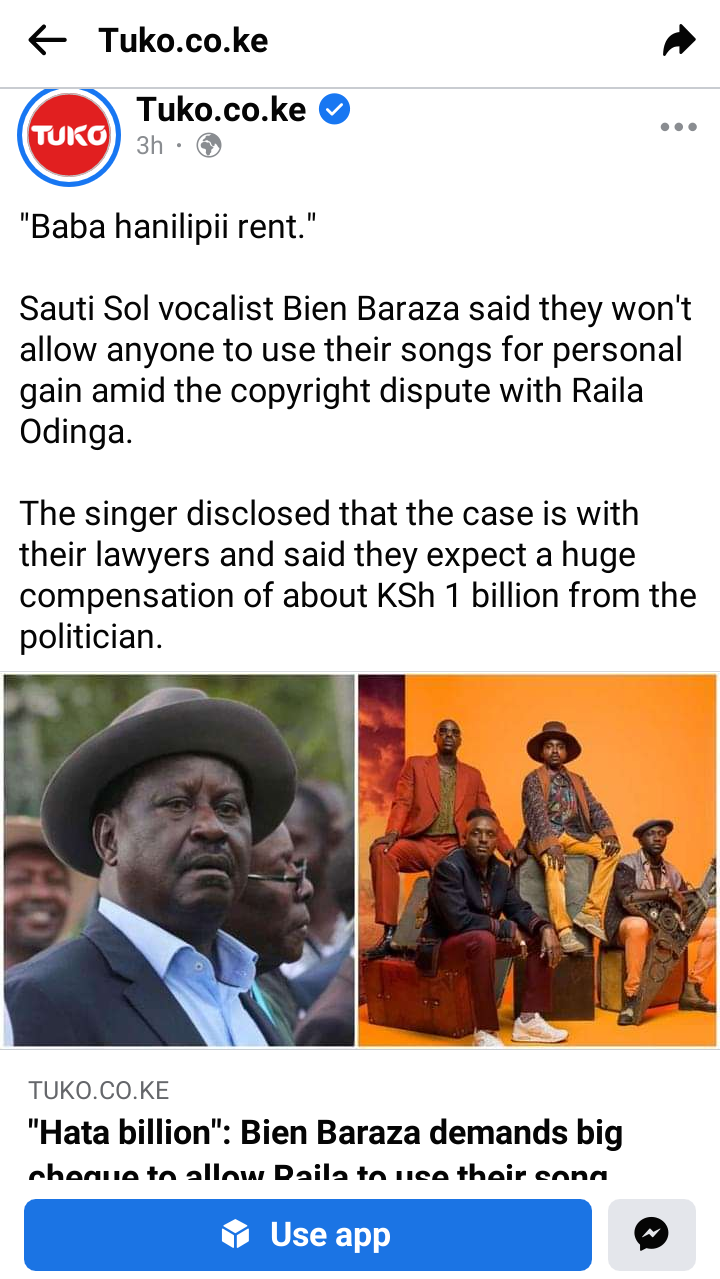The width and height of the screenshot is (720, 1279).
Task: Tap the blue verified badge
Action: [x=334, y=110]
